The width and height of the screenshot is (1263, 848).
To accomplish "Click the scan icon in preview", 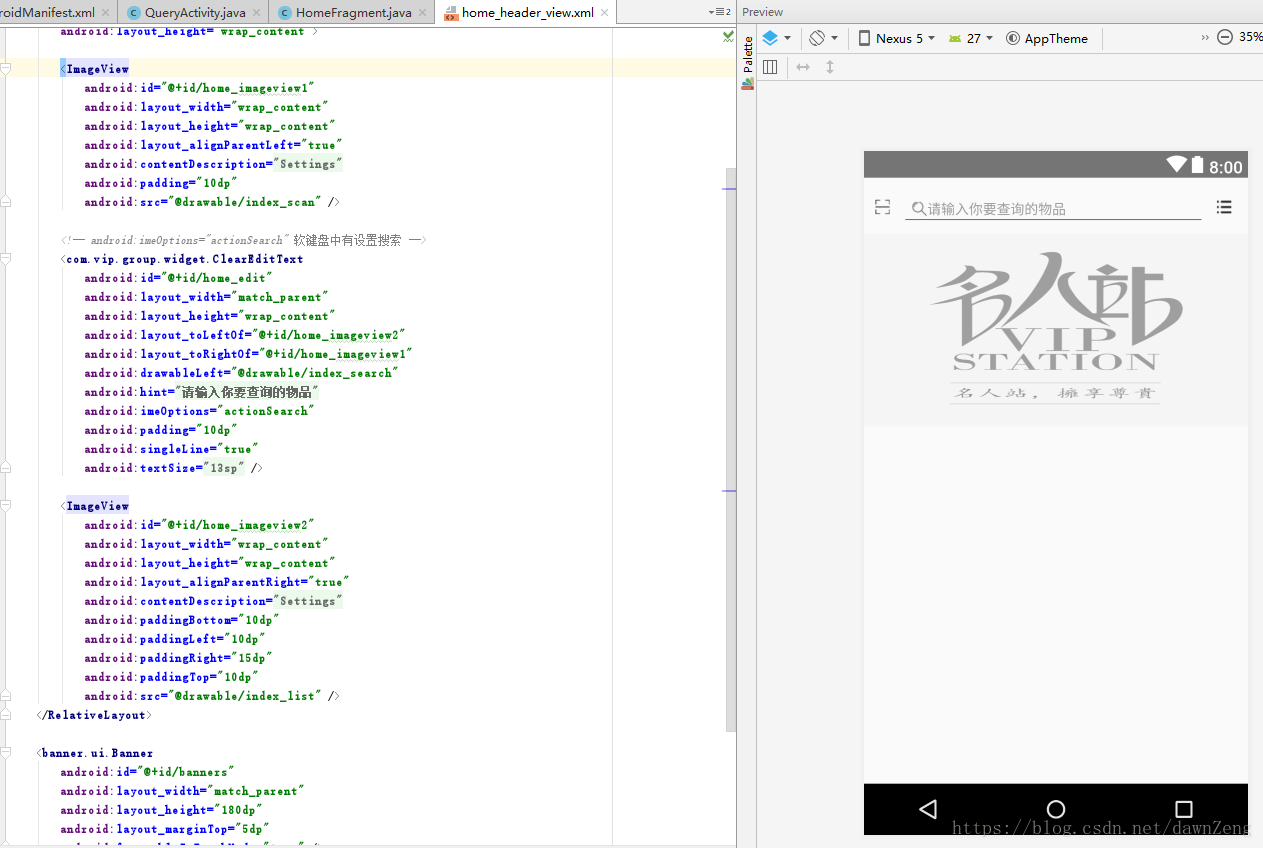I will pyautogui.click(x=882, y=207).
